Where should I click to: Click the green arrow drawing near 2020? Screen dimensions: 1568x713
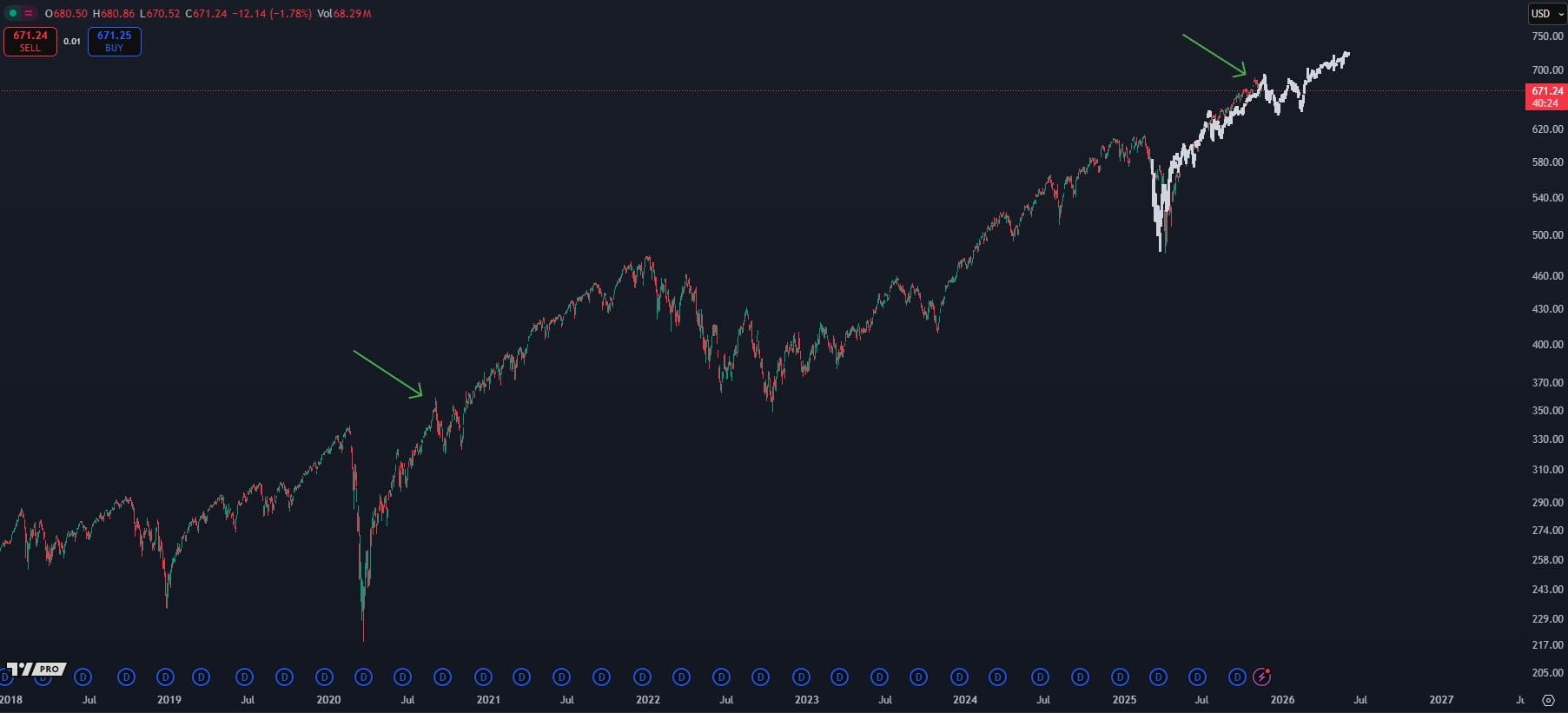click(387, 373)
